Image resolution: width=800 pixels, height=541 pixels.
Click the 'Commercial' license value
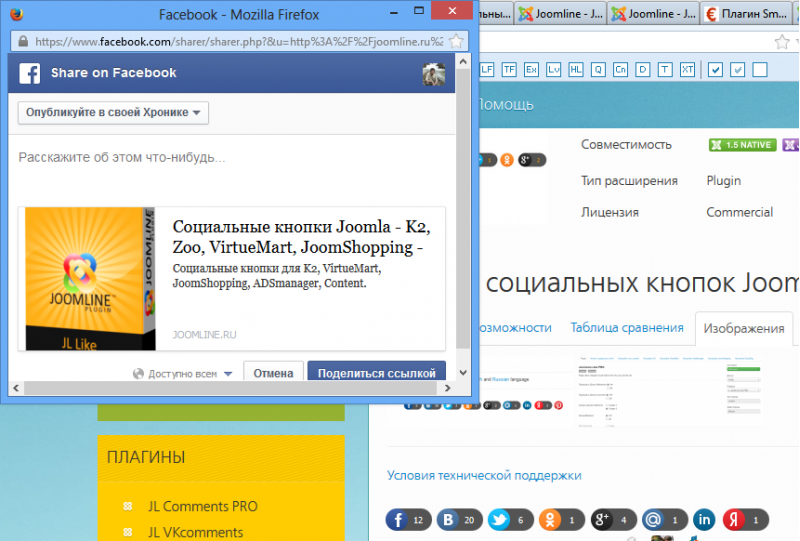[x=739, y=212]
